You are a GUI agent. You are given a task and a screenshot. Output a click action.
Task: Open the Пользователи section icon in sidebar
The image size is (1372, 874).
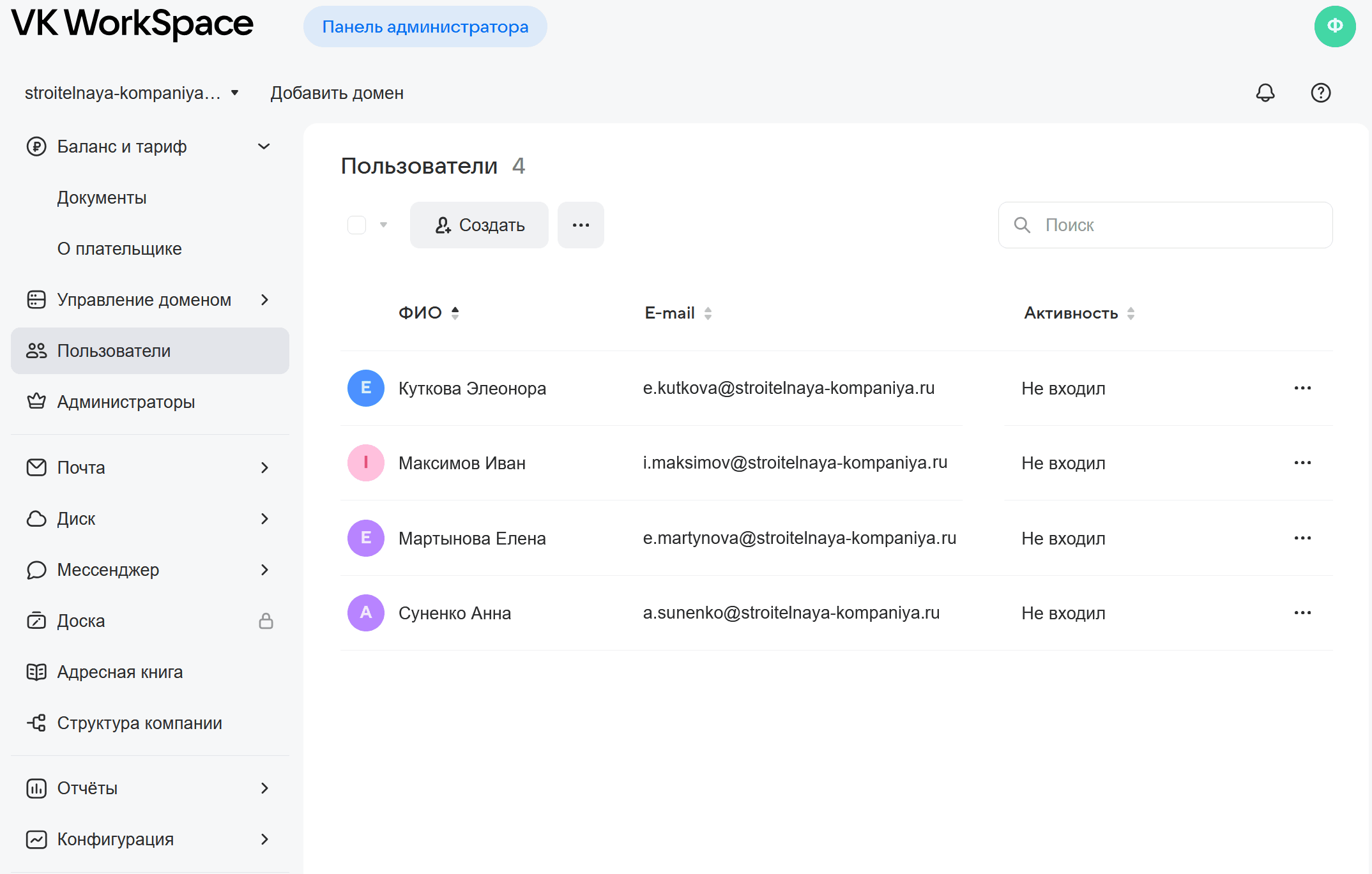pos(36,350)
